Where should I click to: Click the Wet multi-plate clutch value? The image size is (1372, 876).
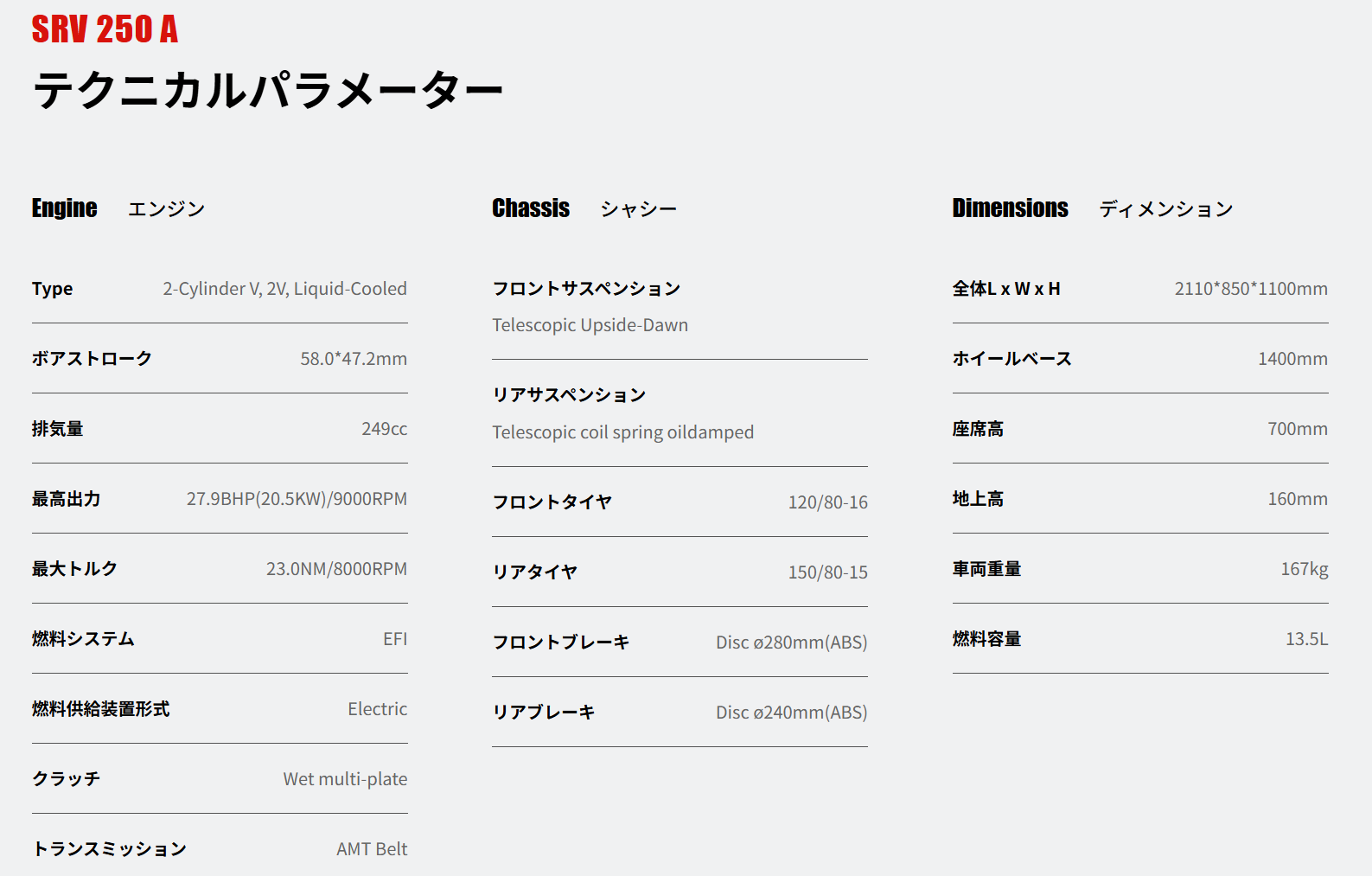(345, 779)
